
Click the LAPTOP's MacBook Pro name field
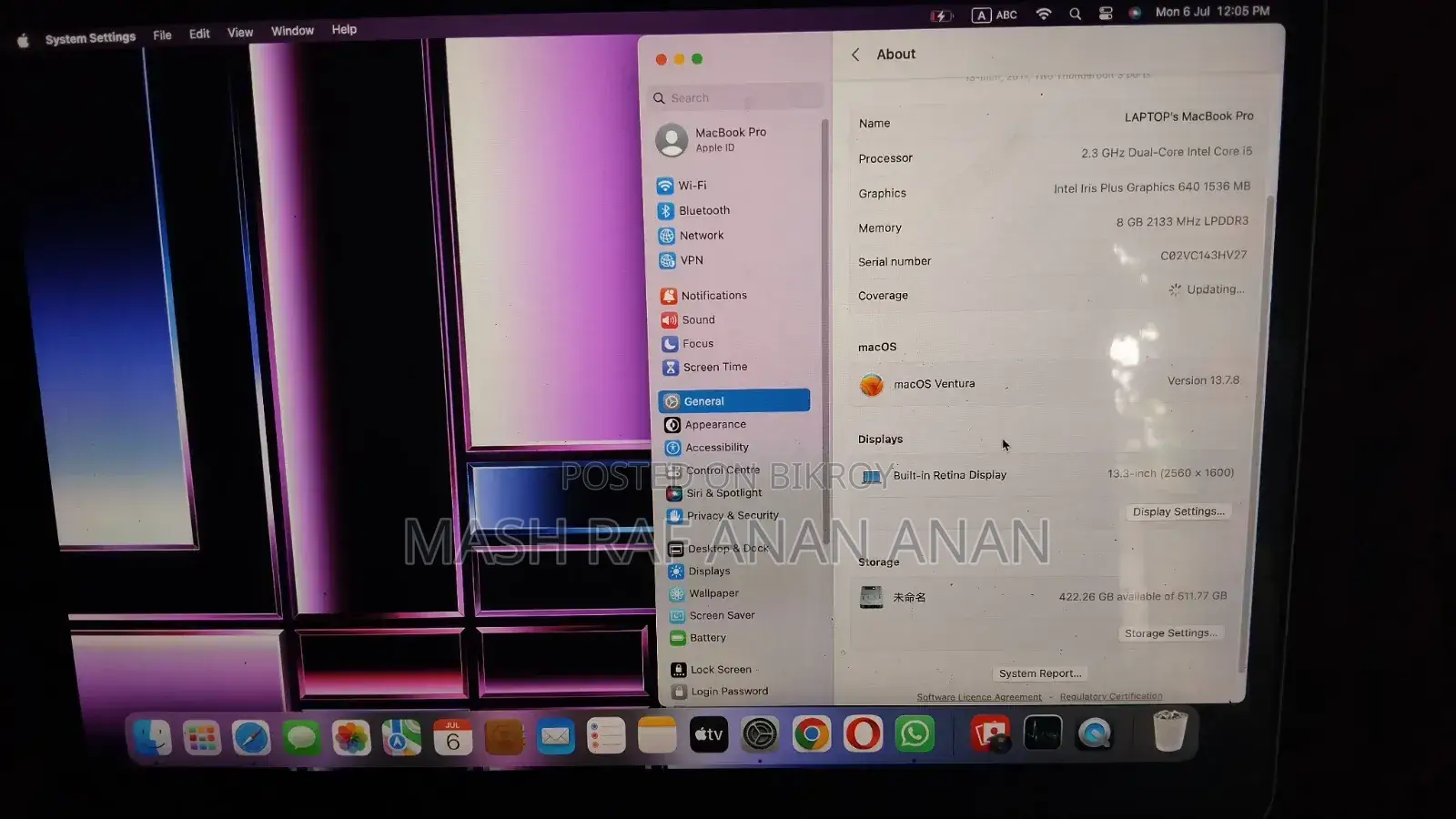[x=1188, y=116]
